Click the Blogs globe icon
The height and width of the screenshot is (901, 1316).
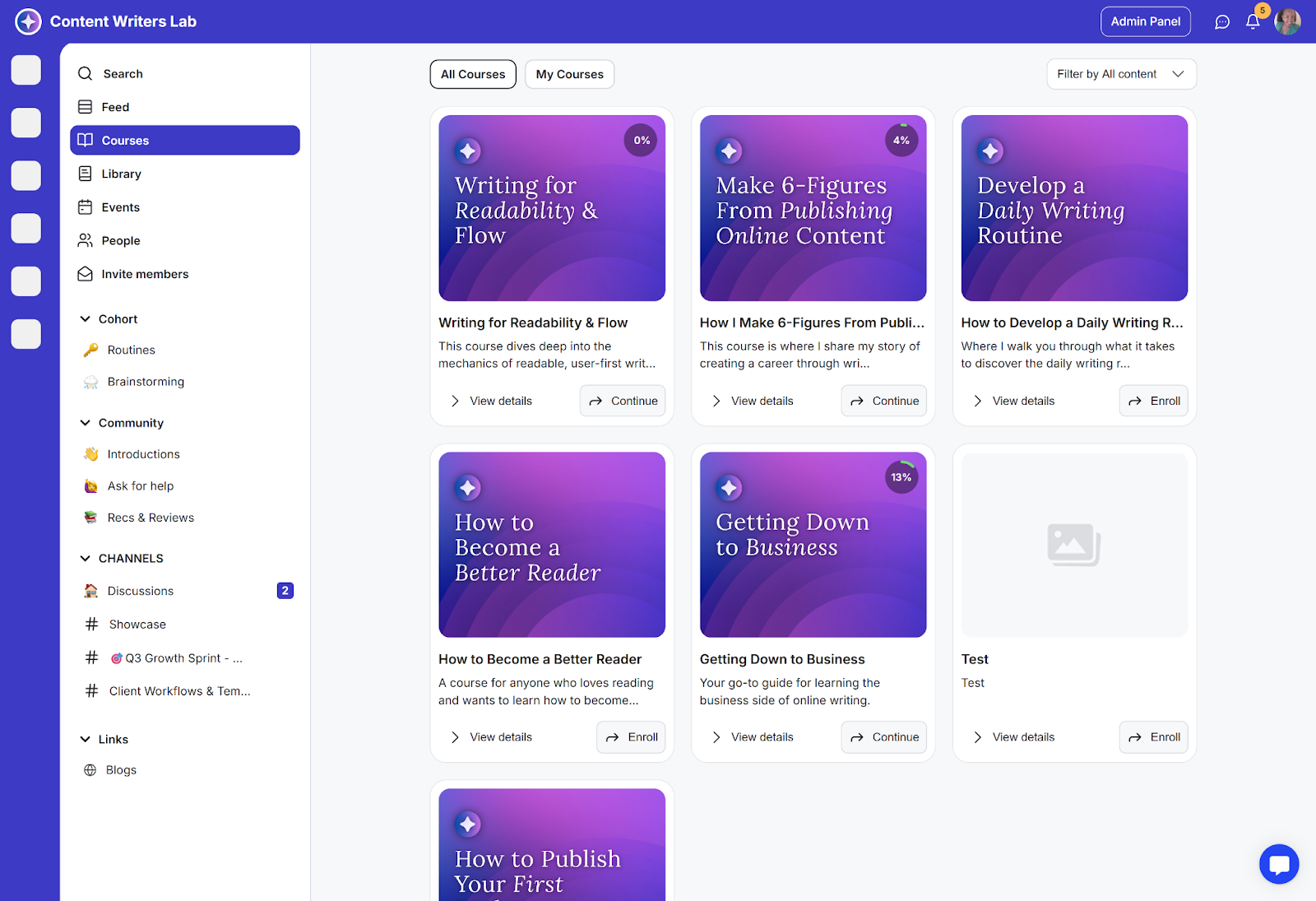(x=90, y=770)
